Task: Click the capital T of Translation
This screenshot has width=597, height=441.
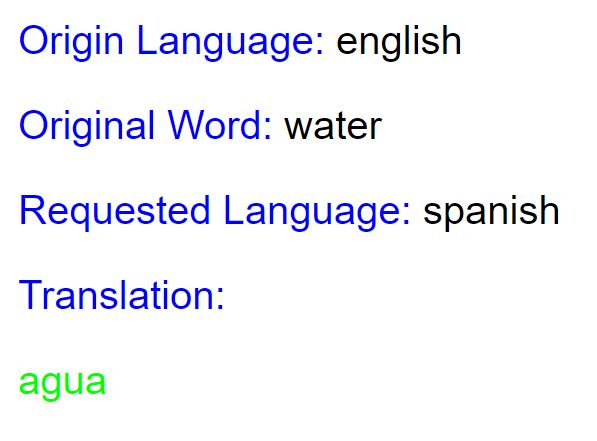Action: (30, 296)
